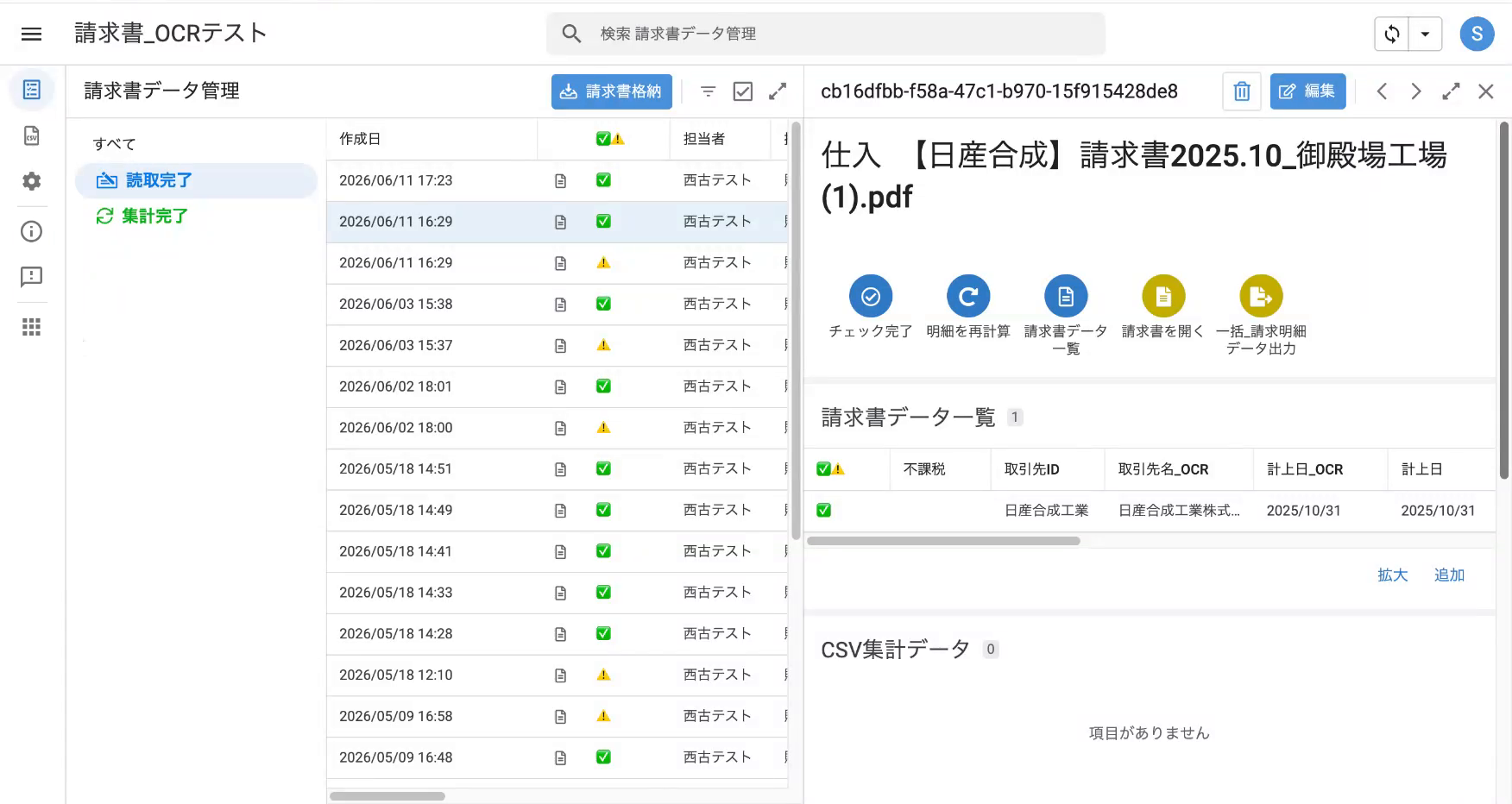Viewport: 1512px width, 804px height.
Task: Sort by the 作成日 column header
Action: pos(360,139)
